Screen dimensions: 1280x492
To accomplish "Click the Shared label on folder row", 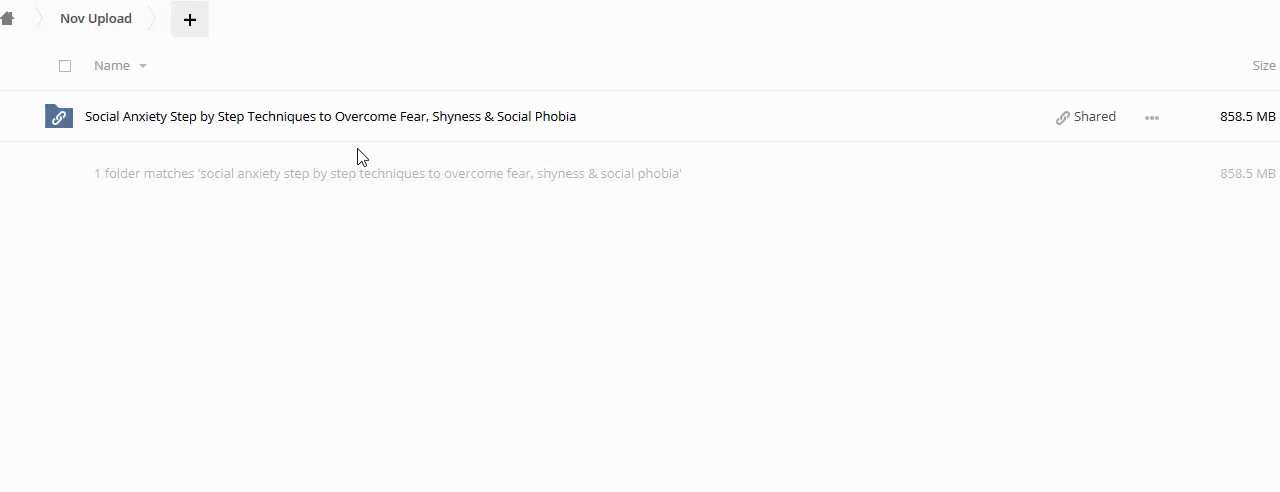I will point(1094,117).
